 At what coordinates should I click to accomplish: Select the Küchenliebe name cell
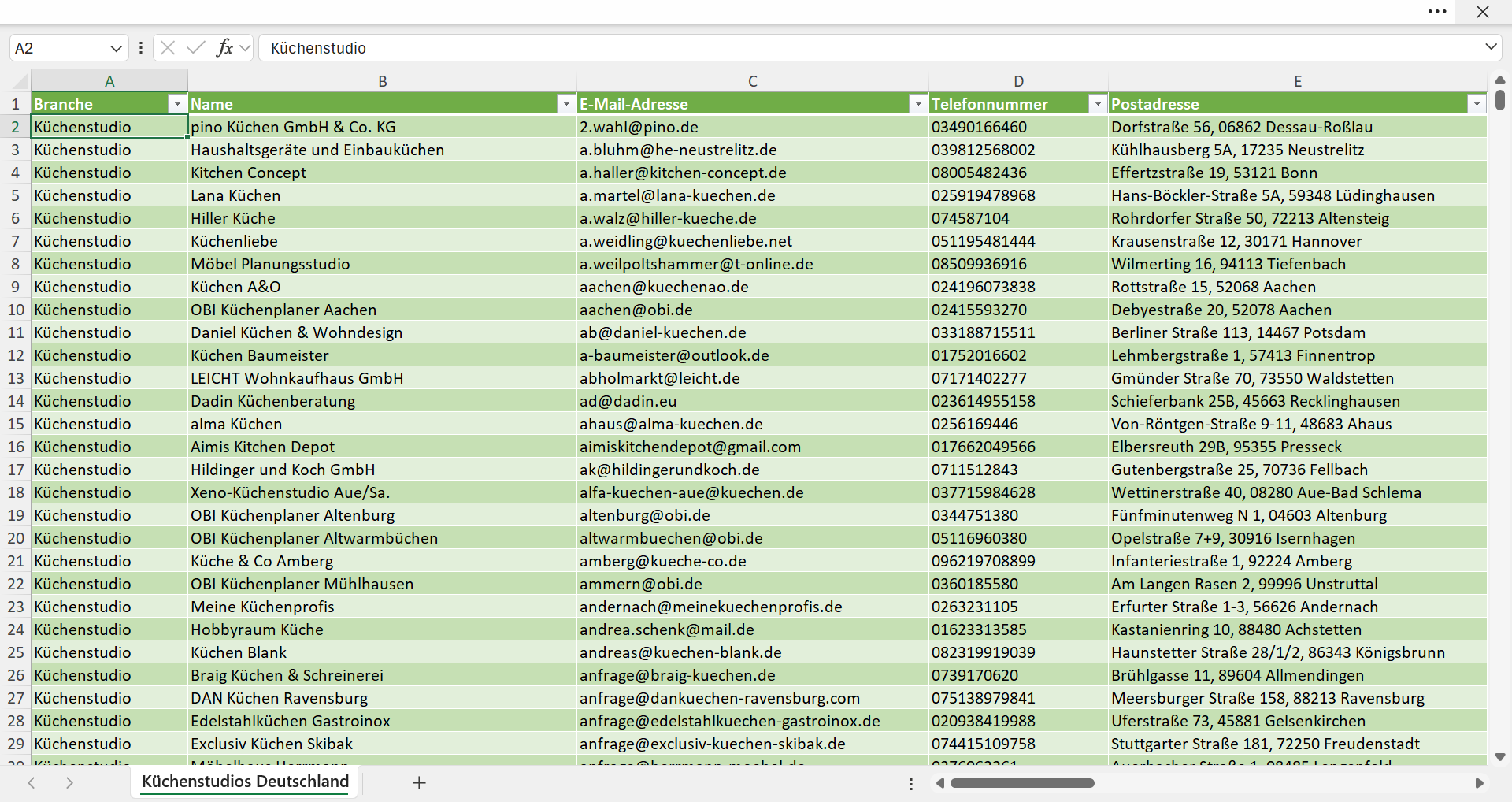point(382,241)
